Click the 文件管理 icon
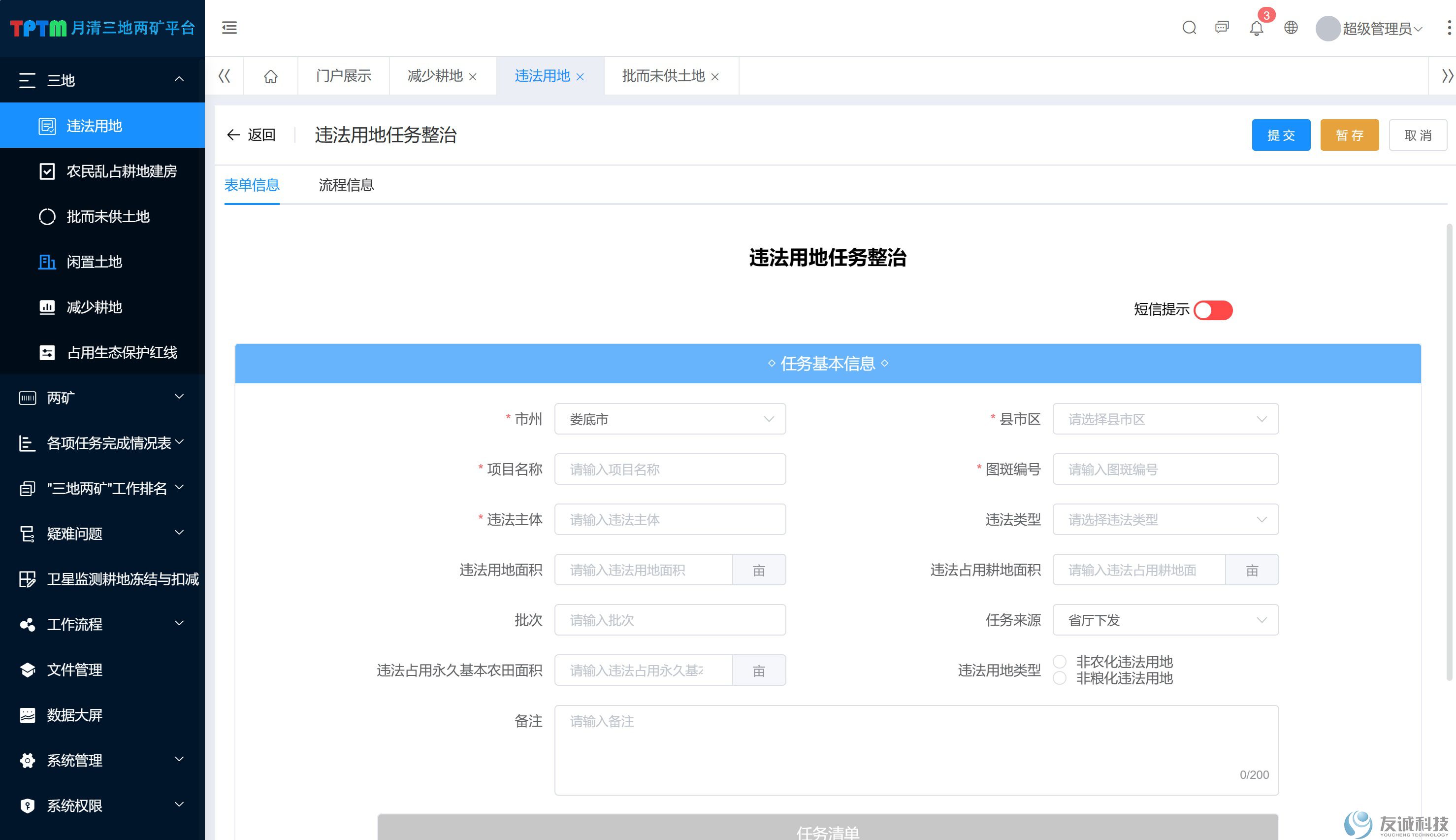Screen dimensions: 1456x840 click(x=27, y=670)
